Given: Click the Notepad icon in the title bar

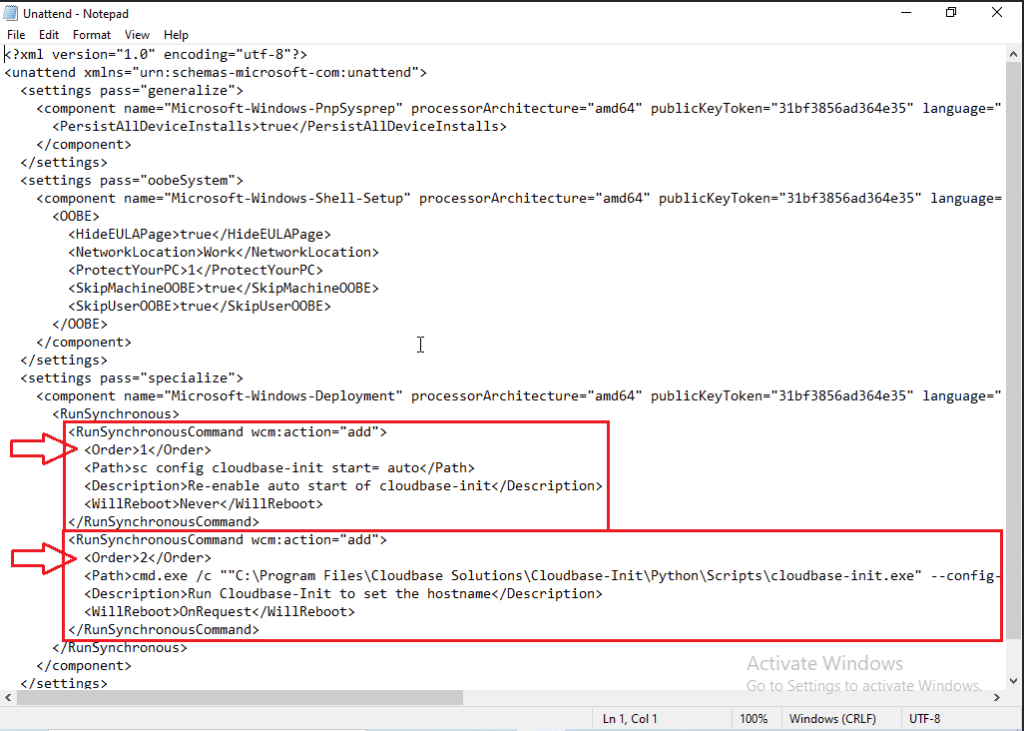Looking at the screenshot, I should coord(10,13).
